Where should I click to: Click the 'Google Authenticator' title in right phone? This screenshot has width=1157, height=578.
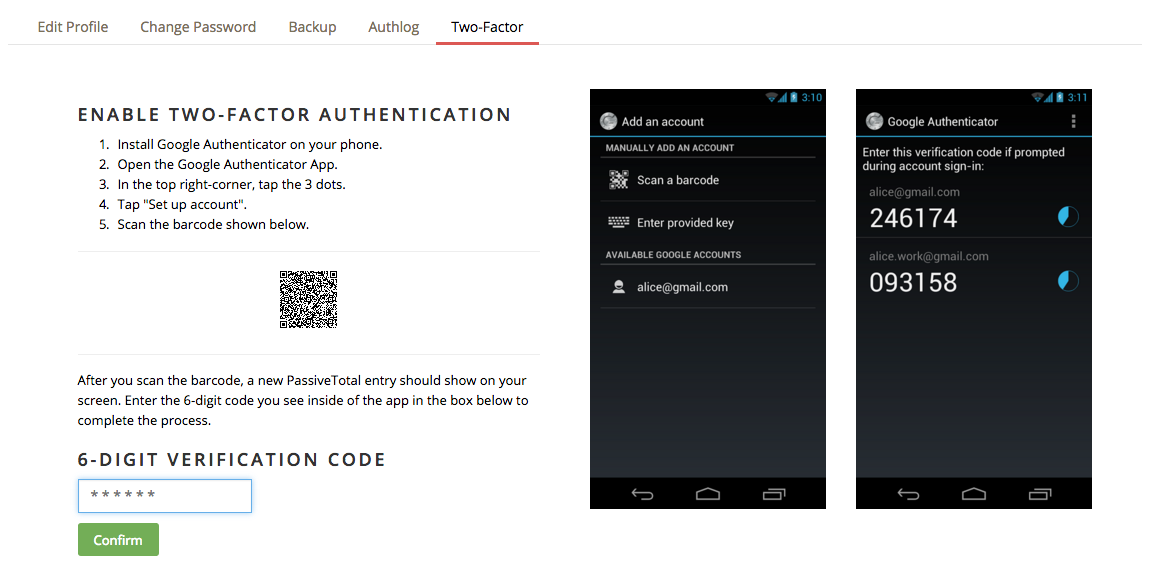pyautogui.click(x=942, y=122)
